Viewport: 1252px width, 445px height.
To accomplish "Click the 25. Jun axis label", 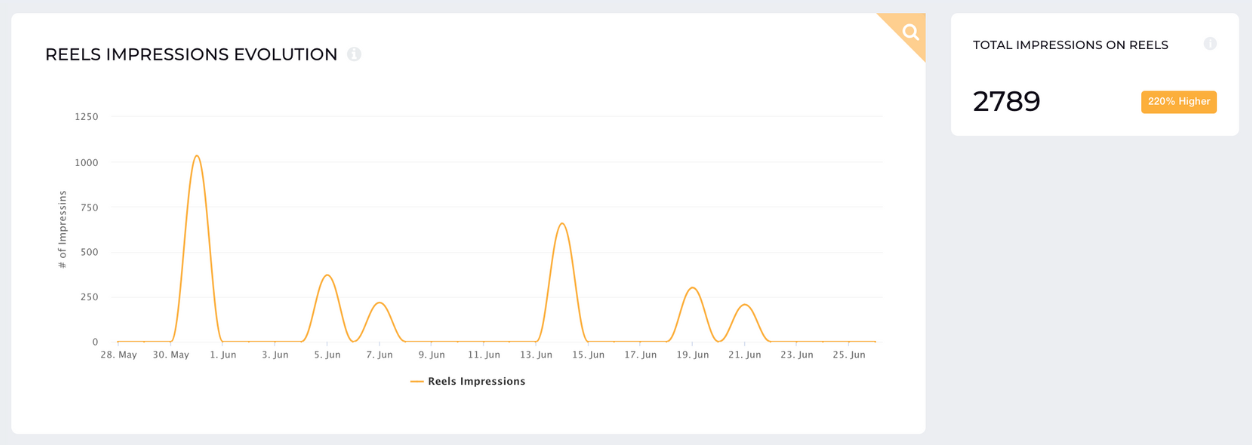I will [848, 355].
